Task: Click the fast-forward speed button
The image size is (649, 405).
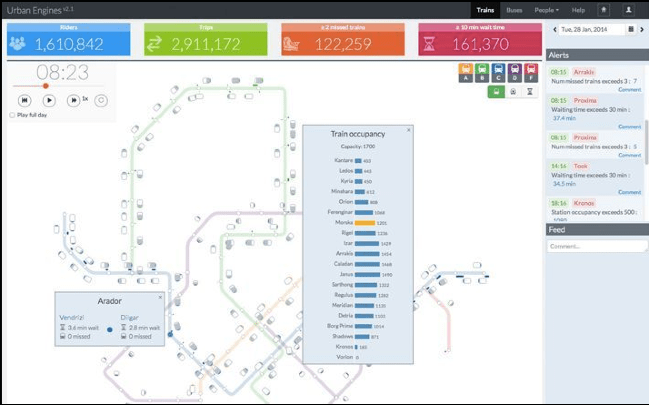Action: (73, 100)
